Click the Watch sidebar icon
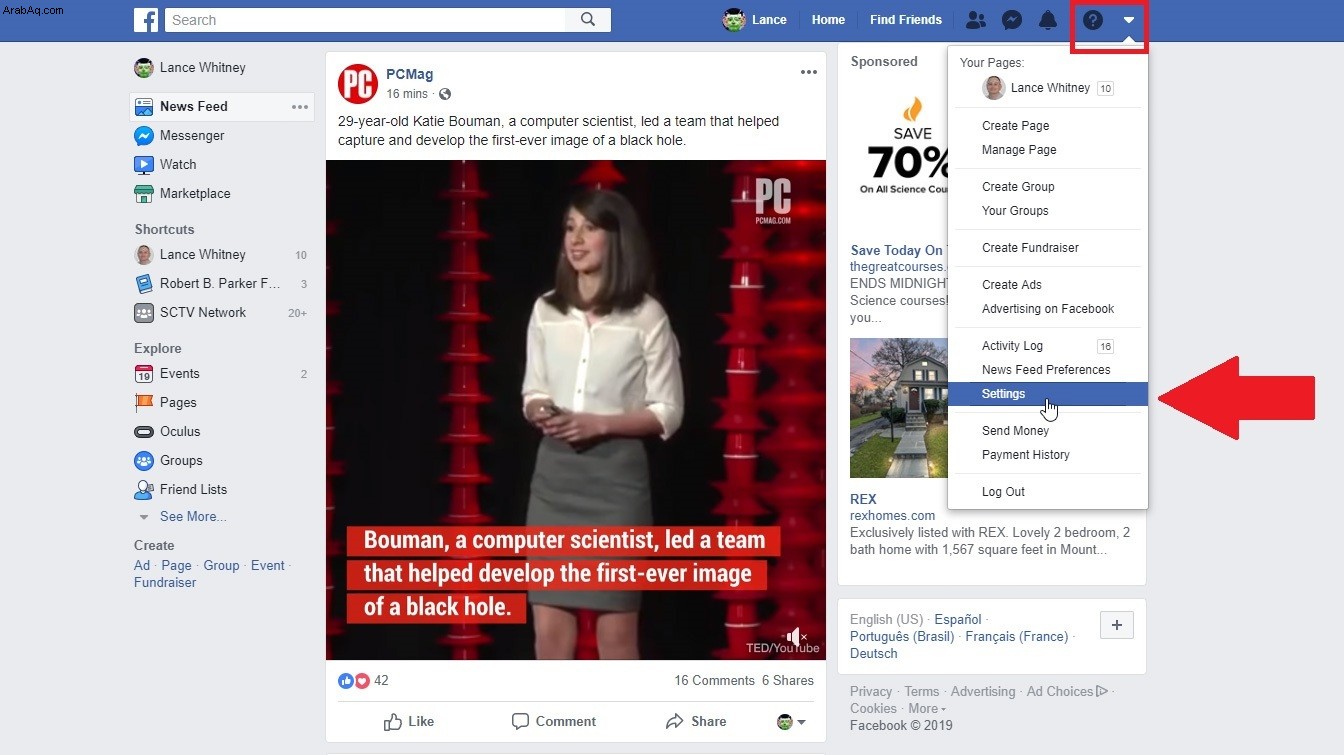Viewport: 1344px width, 755px height. [143, 165]
